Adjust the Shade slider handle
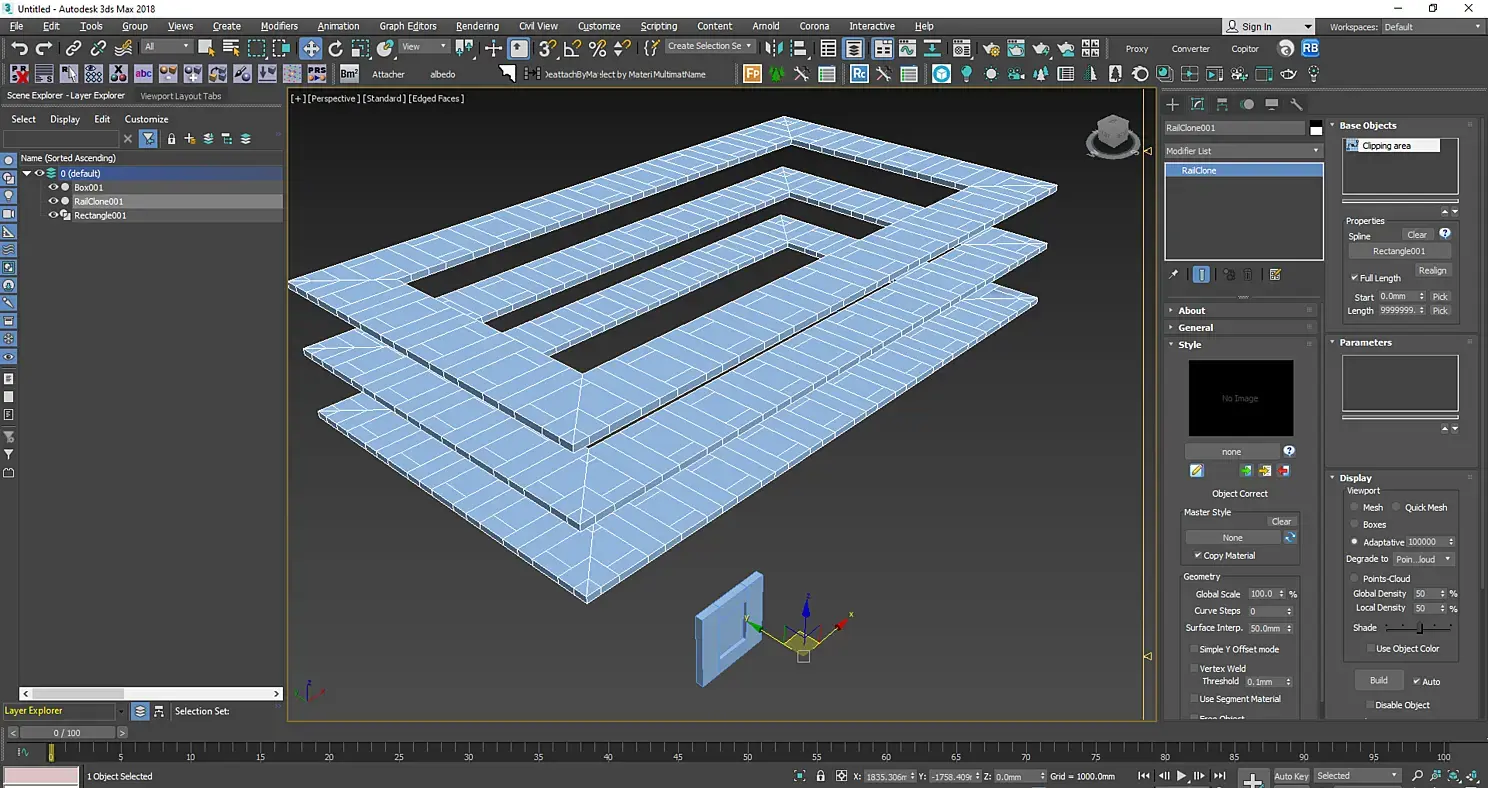 coord(1419,628)
